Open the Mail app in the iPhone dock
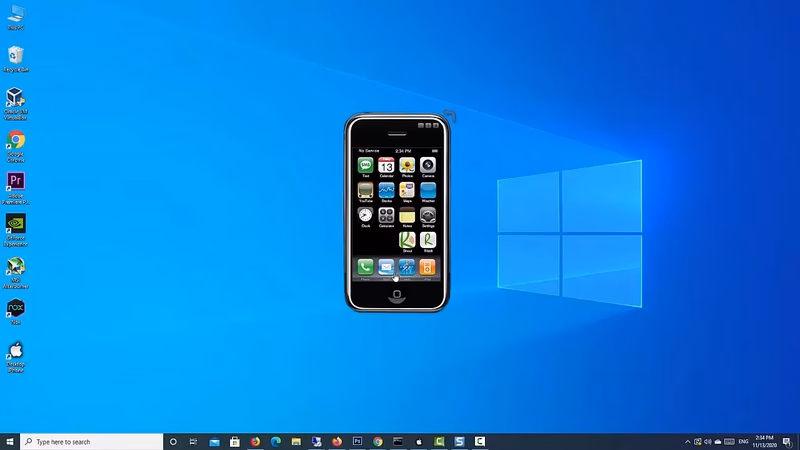This screenshot has width=800, height=450. click(x=386, y=267)
